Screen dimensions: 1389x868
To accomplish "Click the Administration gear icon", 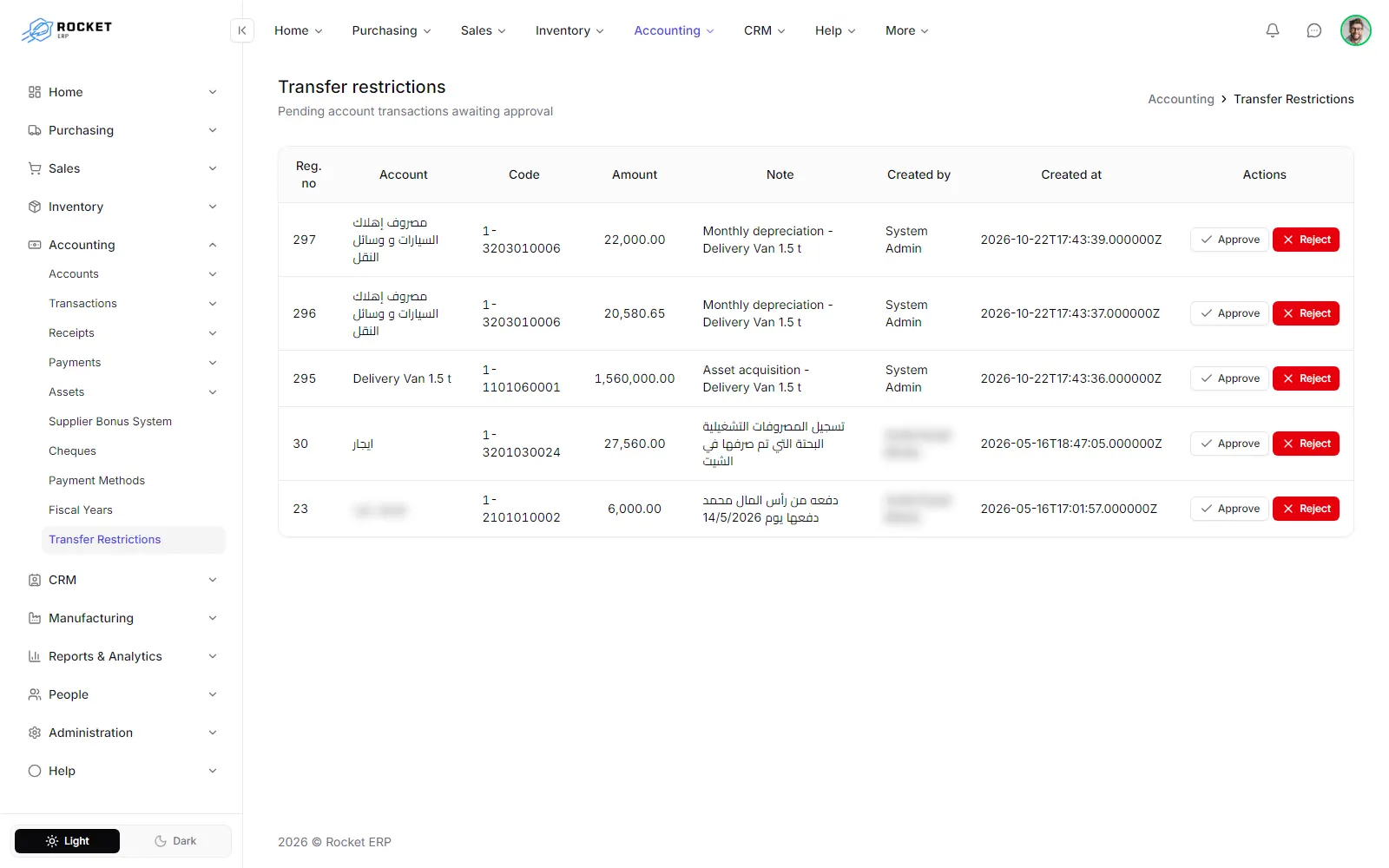I will coord(35,733).
